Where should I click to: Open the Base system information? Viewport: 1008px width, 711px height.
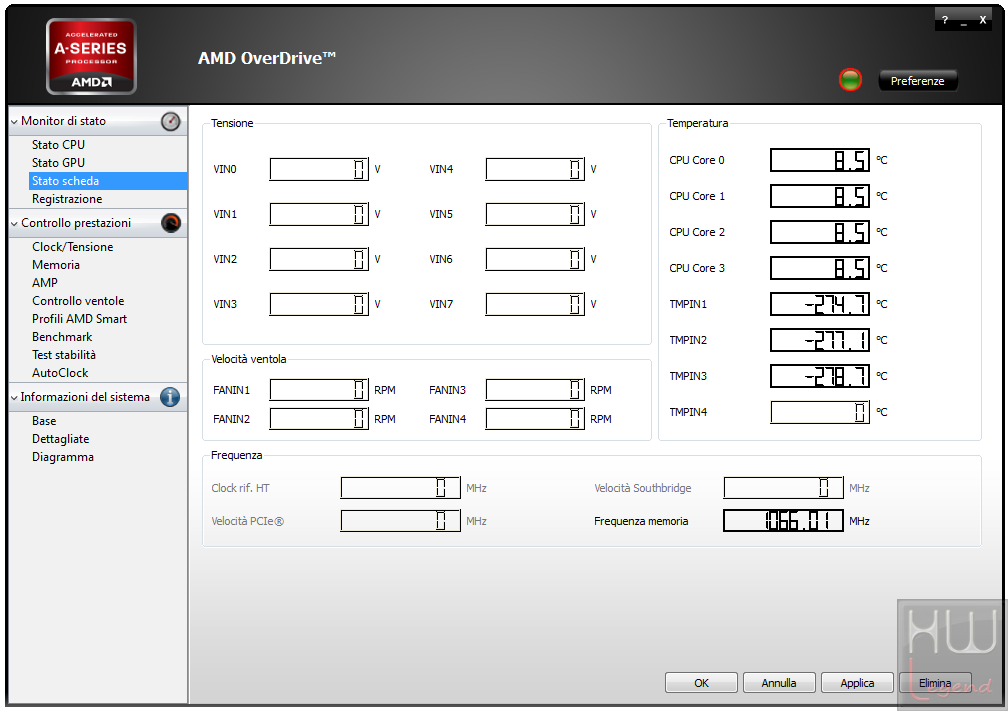point(44,421)
